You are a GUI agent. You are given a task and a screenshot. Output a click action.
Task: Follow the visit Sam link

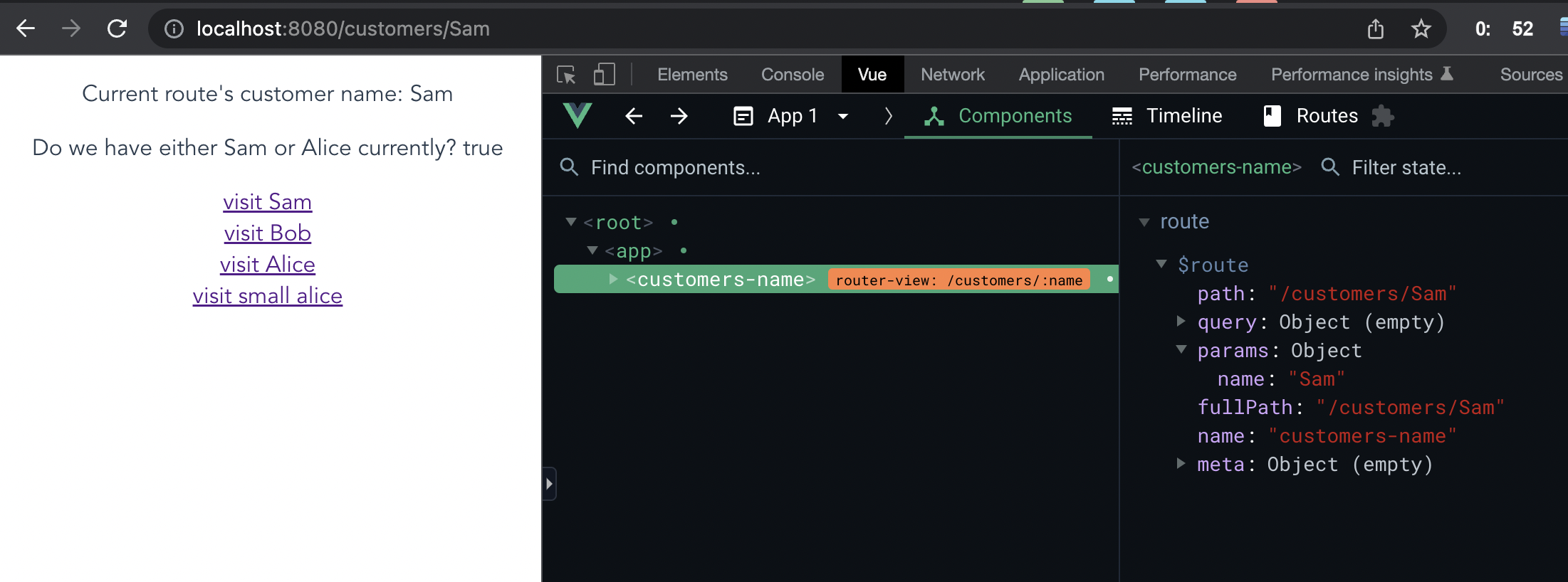pos(267,202)
